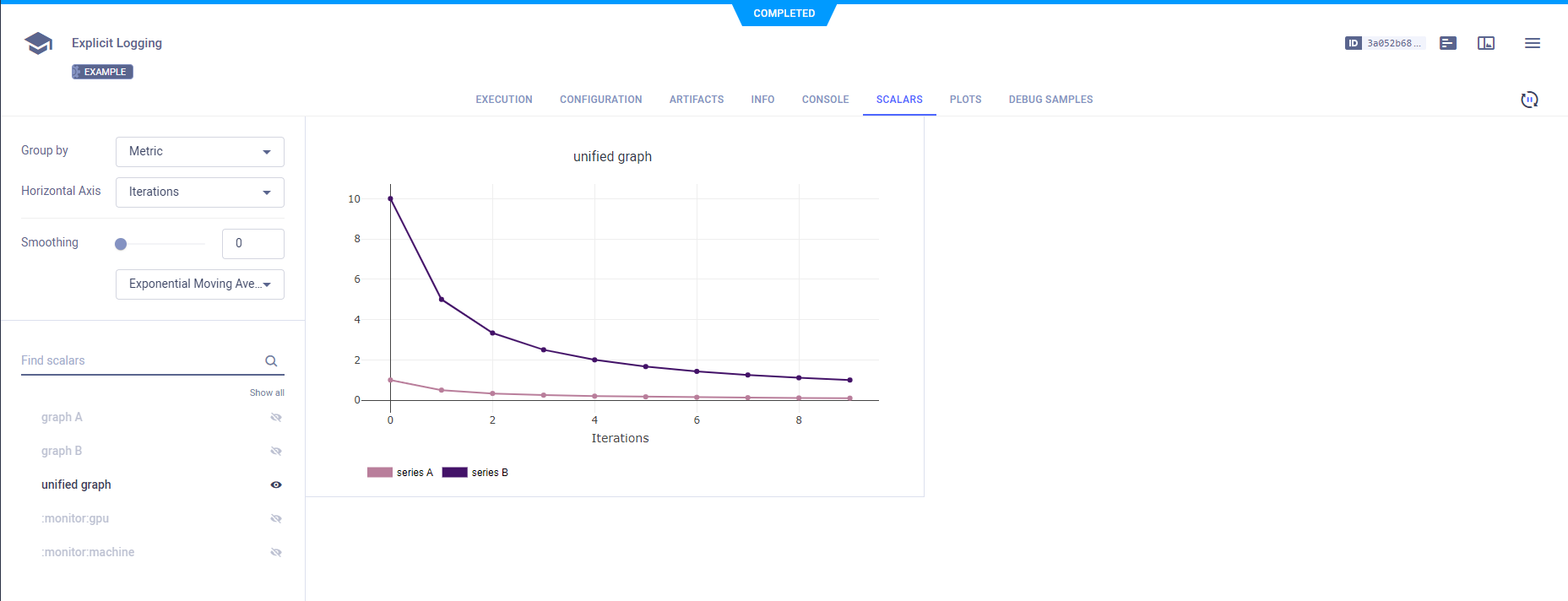This screenshot has width=1568, height=601.
Task: Click the Find scalars search field
Action: 139,360
